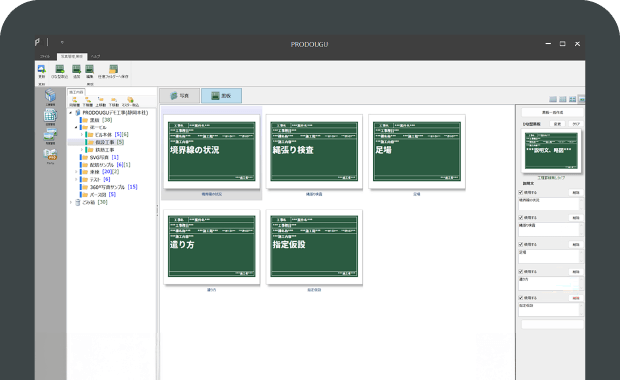620x380 pixels.
Task: Expand the ビル本体 folder
Action: click(x=81, y=135)
